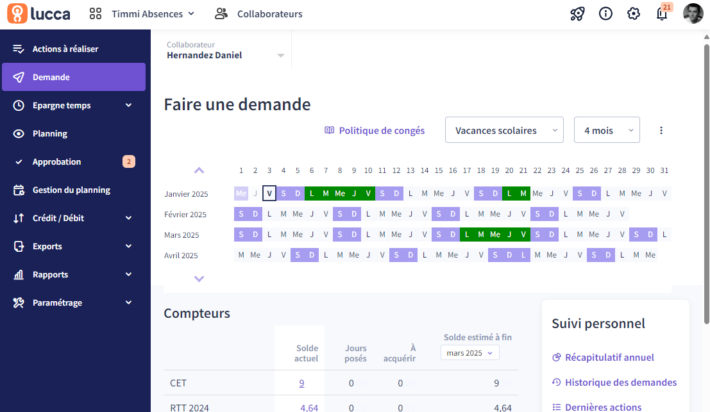
Task: Open notifications bell with 21 badge
Action: tap(662, 14)
